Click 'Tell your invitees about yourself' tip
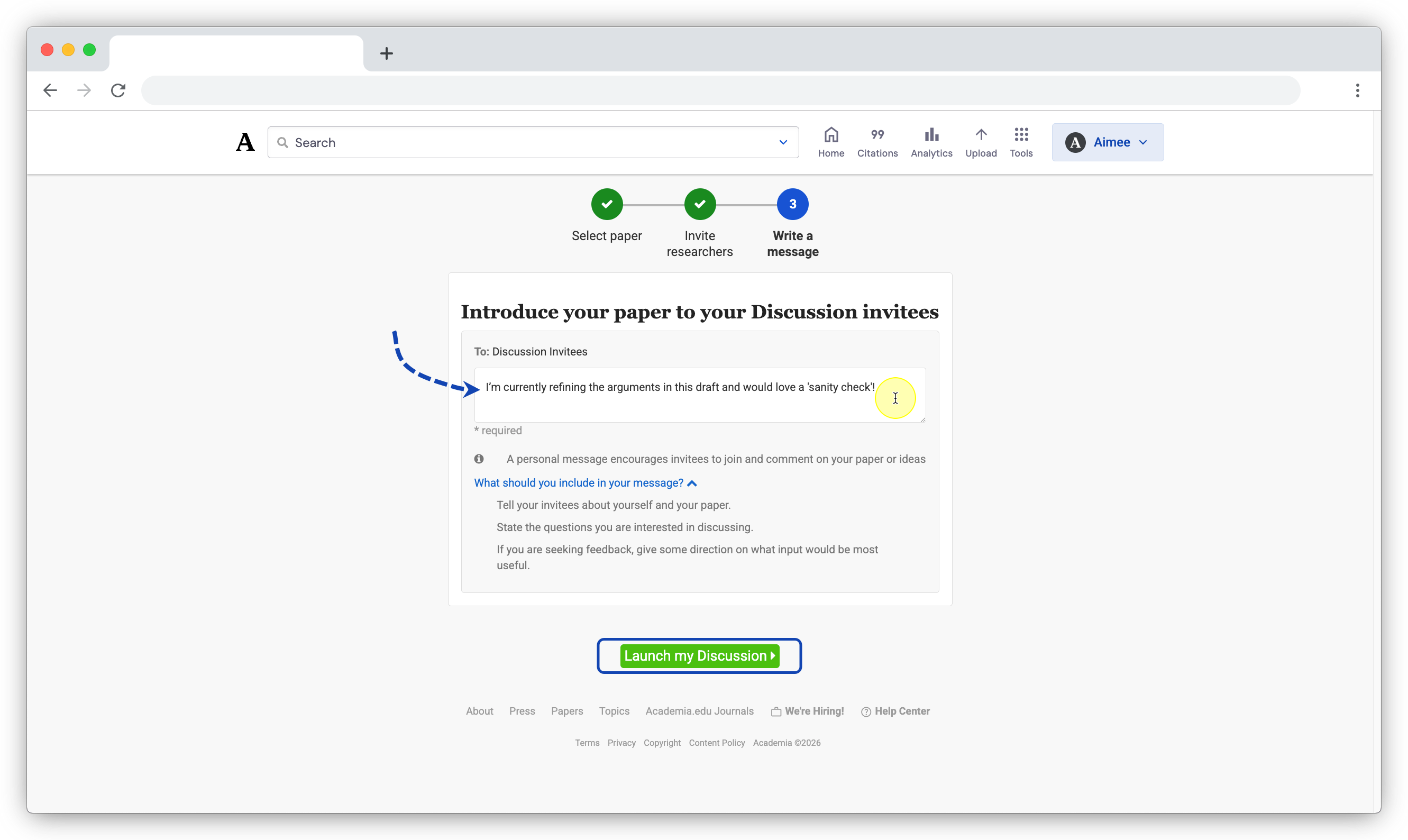This screenshot has height=840, width=1408. (614, 505)
